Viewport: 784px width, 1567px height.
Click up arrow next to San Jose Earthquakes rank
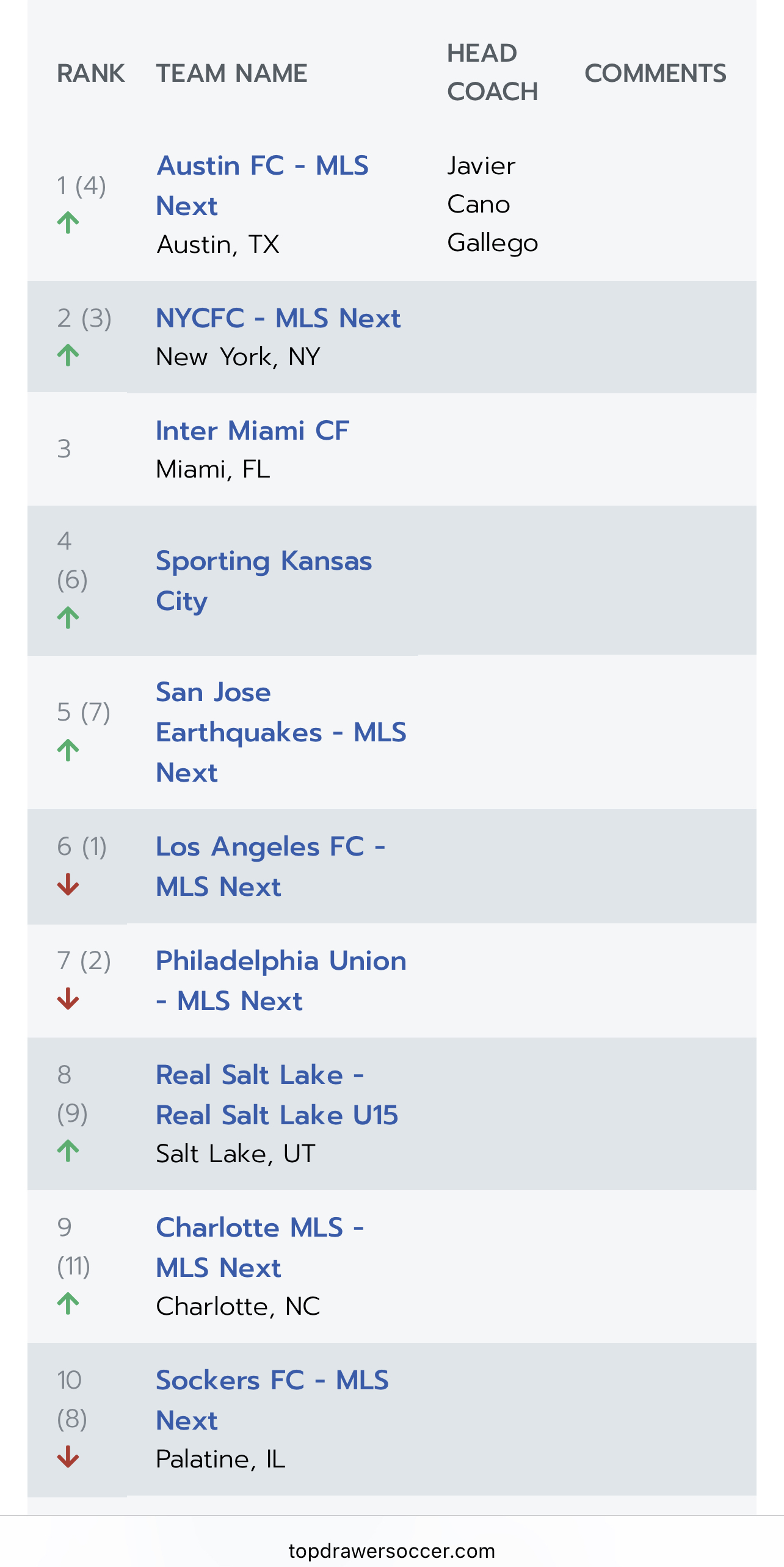pos(68,750)
